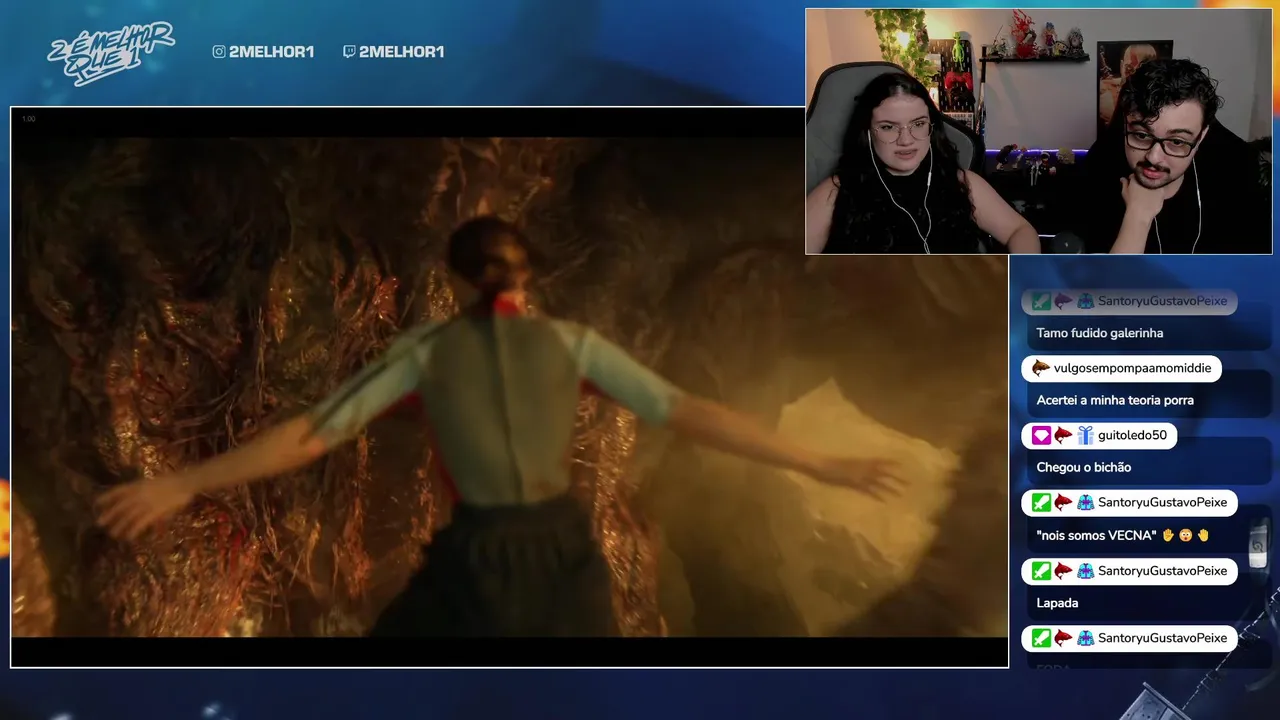Image resolution: width=1280 pixels, height=720 pixels.
Task: Click the red shark badge next to guitoledo50
Action: coord(1063,436)
